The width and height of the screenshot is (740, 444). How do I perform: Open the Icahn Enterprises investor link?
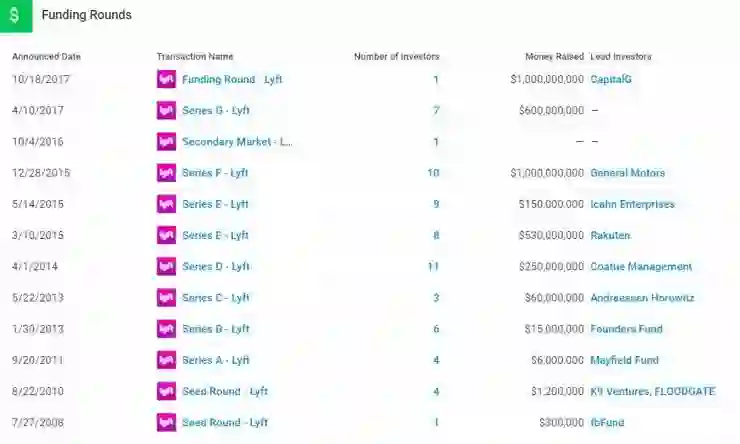pos(632,204)
